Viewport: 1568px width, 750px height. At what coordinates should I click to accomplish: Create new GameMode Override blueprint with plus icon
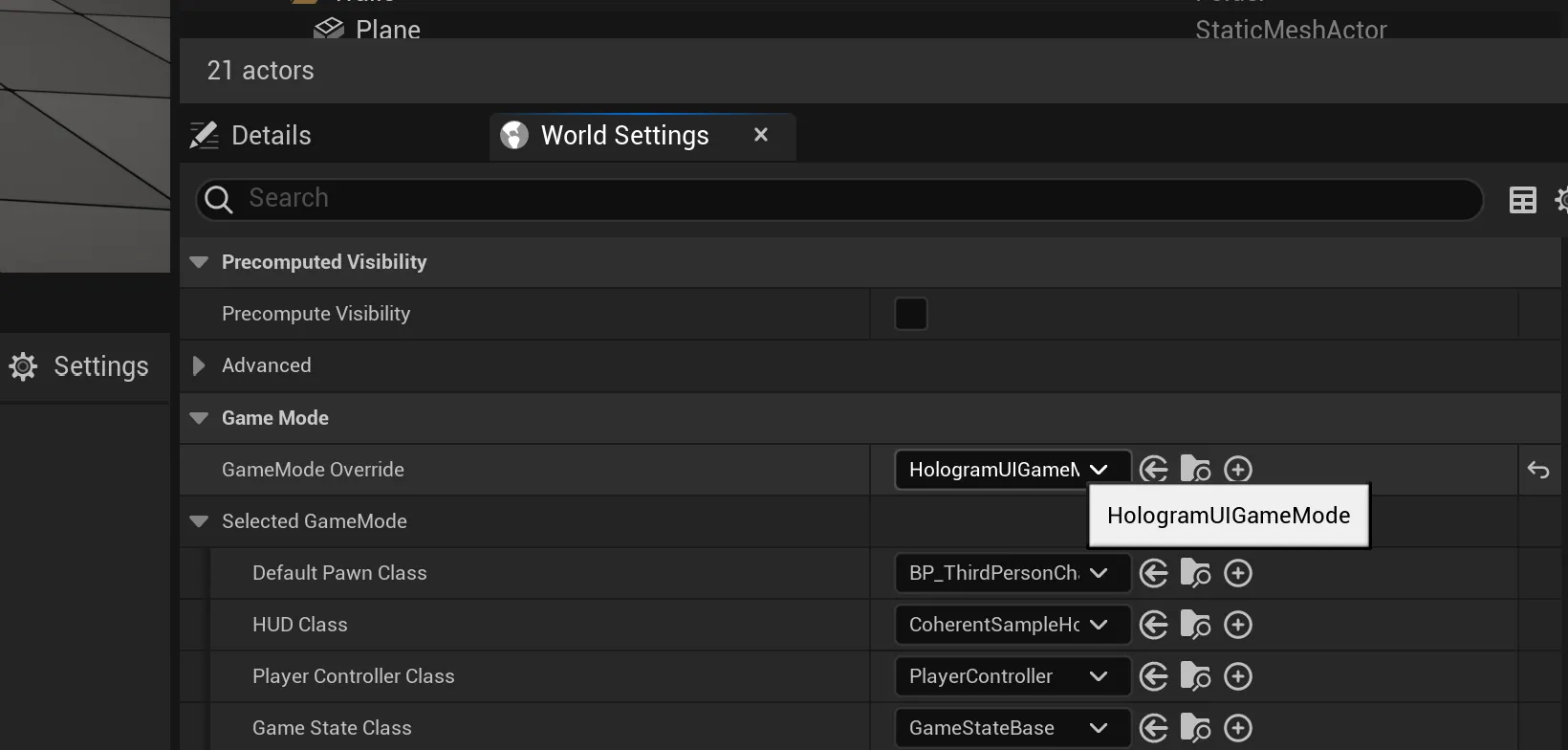pos(1238,470)
